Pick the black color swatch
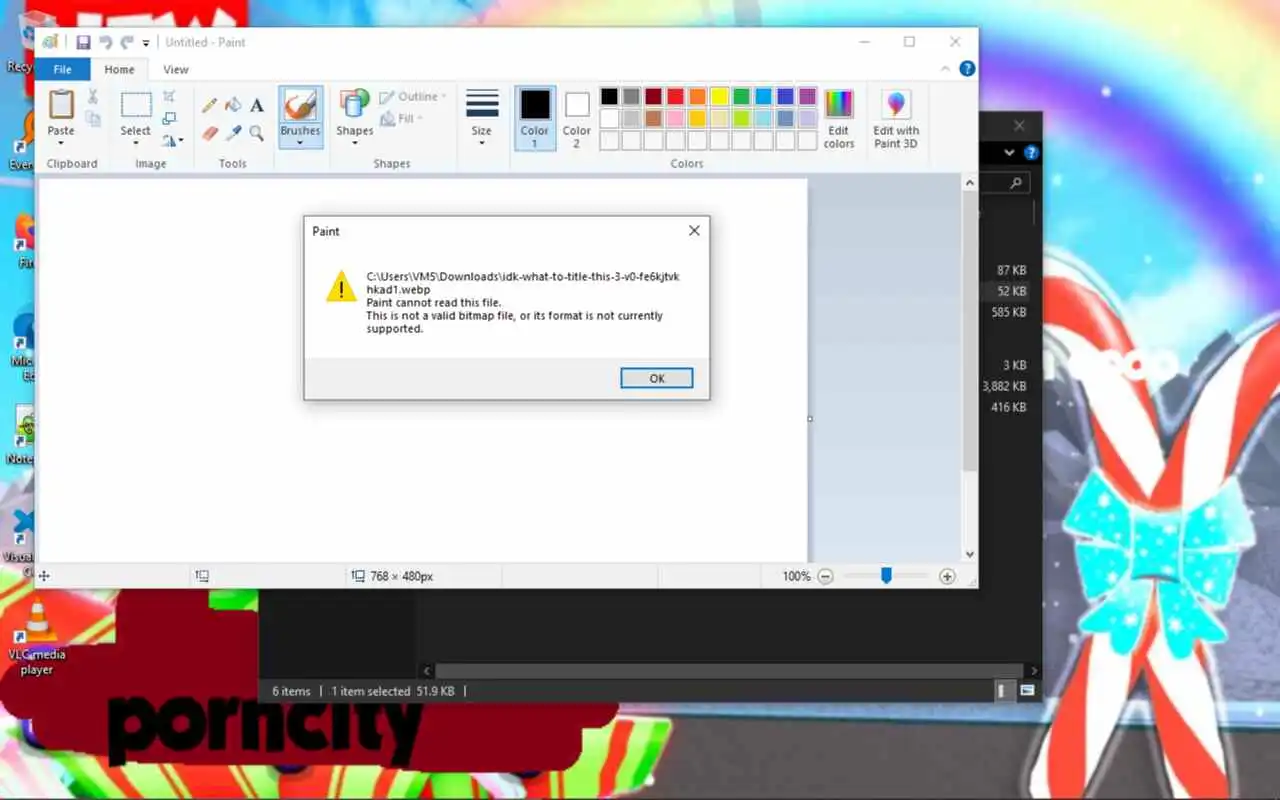Image resolution: width=1280 pixels, height=800 pixels. coord(609,97)
